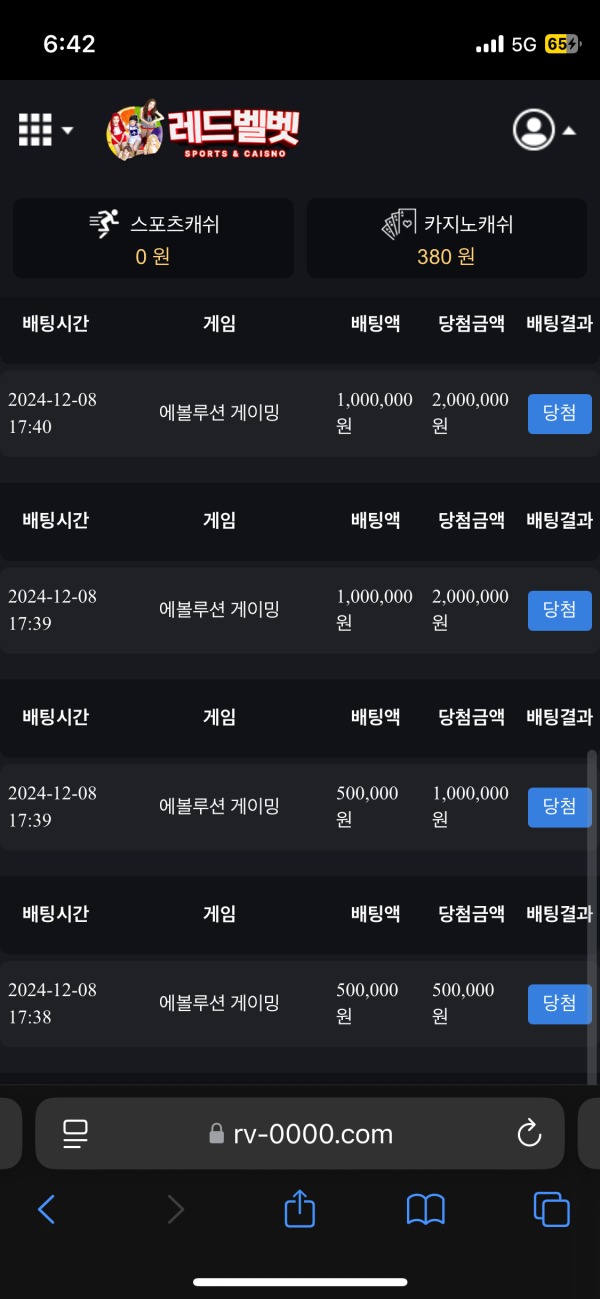The width and height of the screenshot is (600, 1299).
Task: Expand the dropdown arrow beside the grid menu
Action: pyautogui.click(x=65, y=131)
